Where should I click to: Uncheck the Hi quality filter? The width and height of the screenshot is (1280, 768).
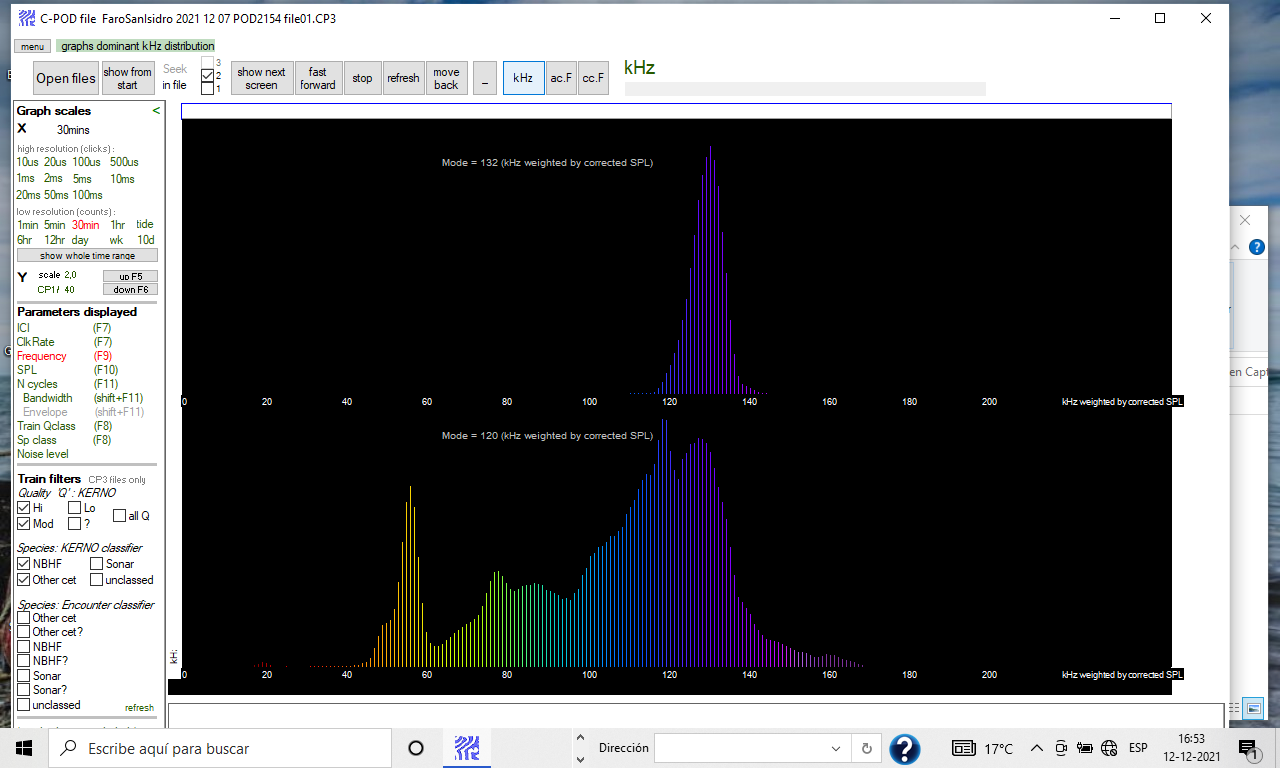tap(24, 508)
